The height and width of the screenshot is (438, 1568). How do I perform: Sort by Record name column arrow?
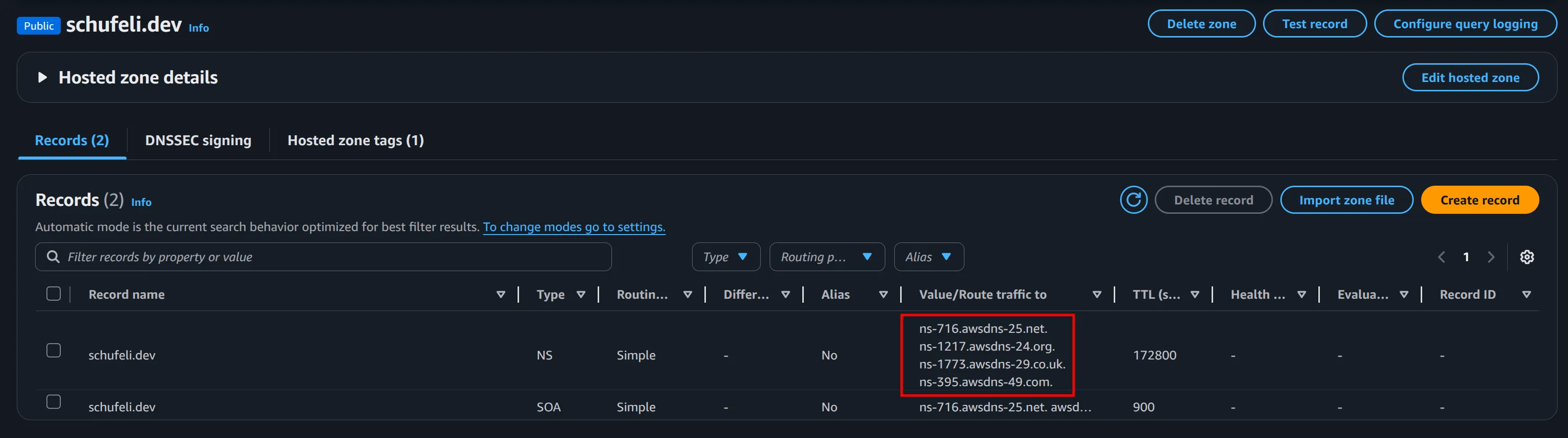tap(500, 294)
